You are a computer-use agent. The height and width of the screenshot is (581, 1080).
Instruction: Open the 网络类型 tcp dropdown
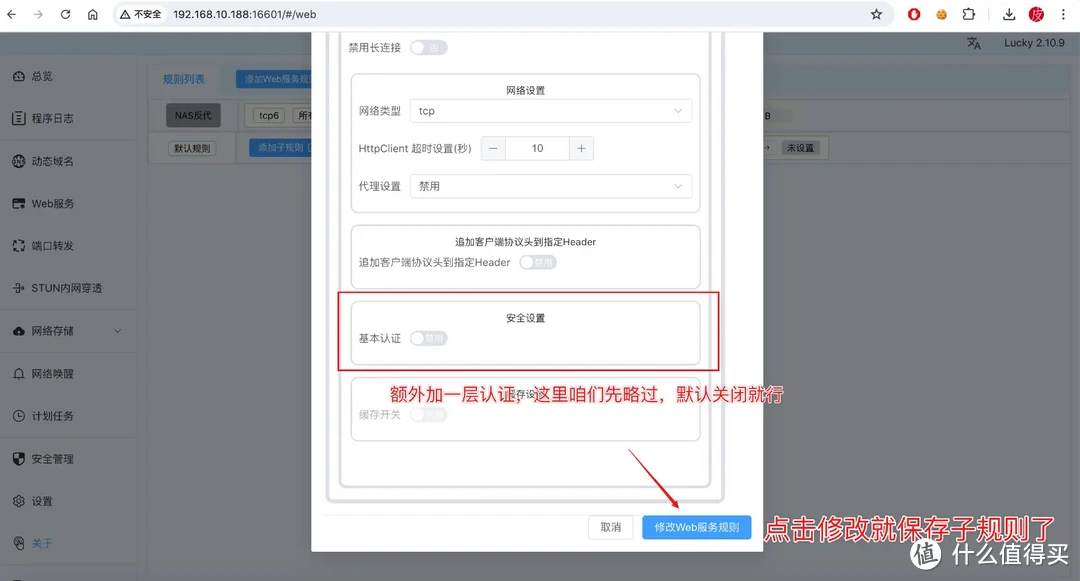551,111
